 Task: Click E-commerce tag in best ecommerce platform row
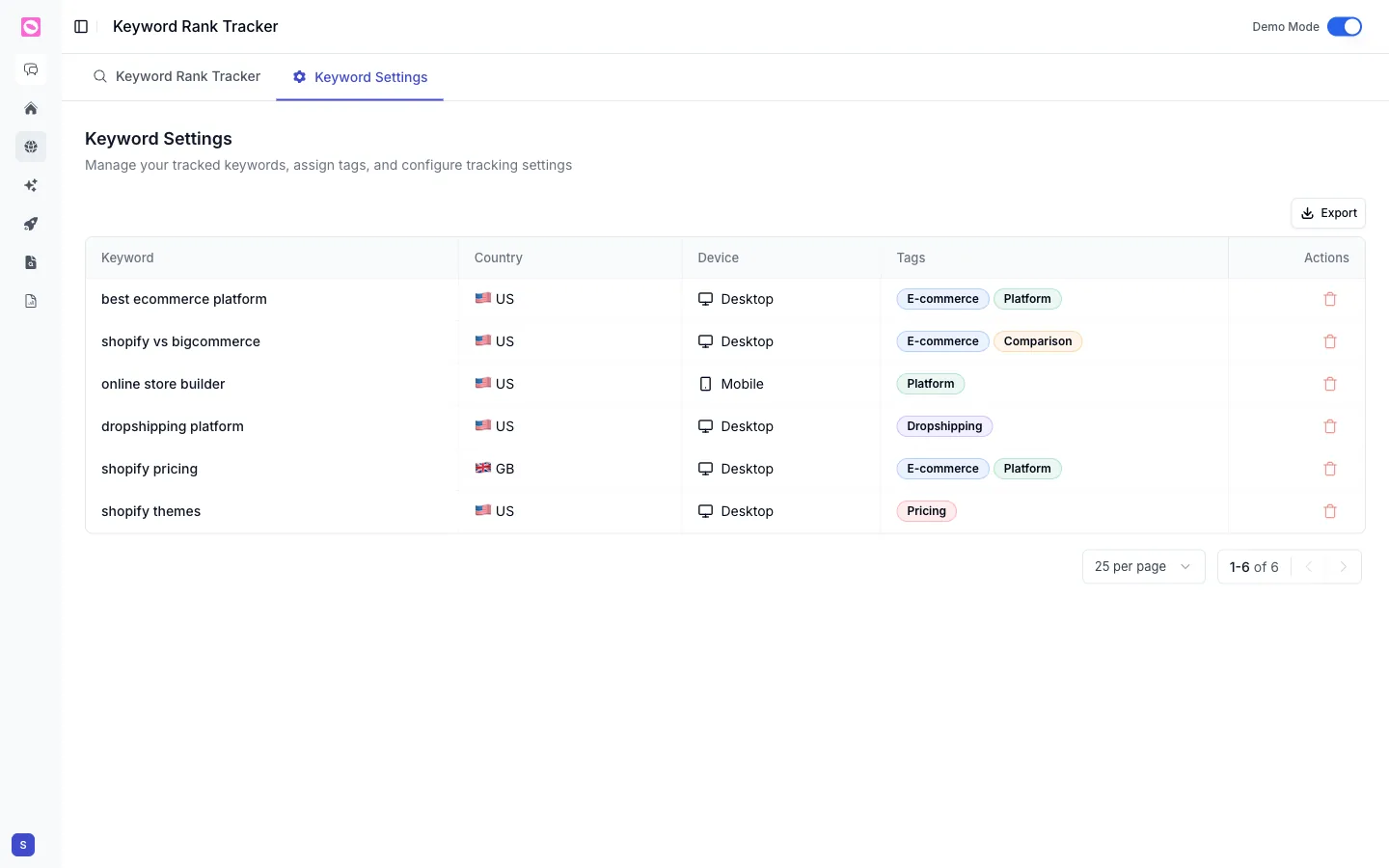[x=942, y=299]
